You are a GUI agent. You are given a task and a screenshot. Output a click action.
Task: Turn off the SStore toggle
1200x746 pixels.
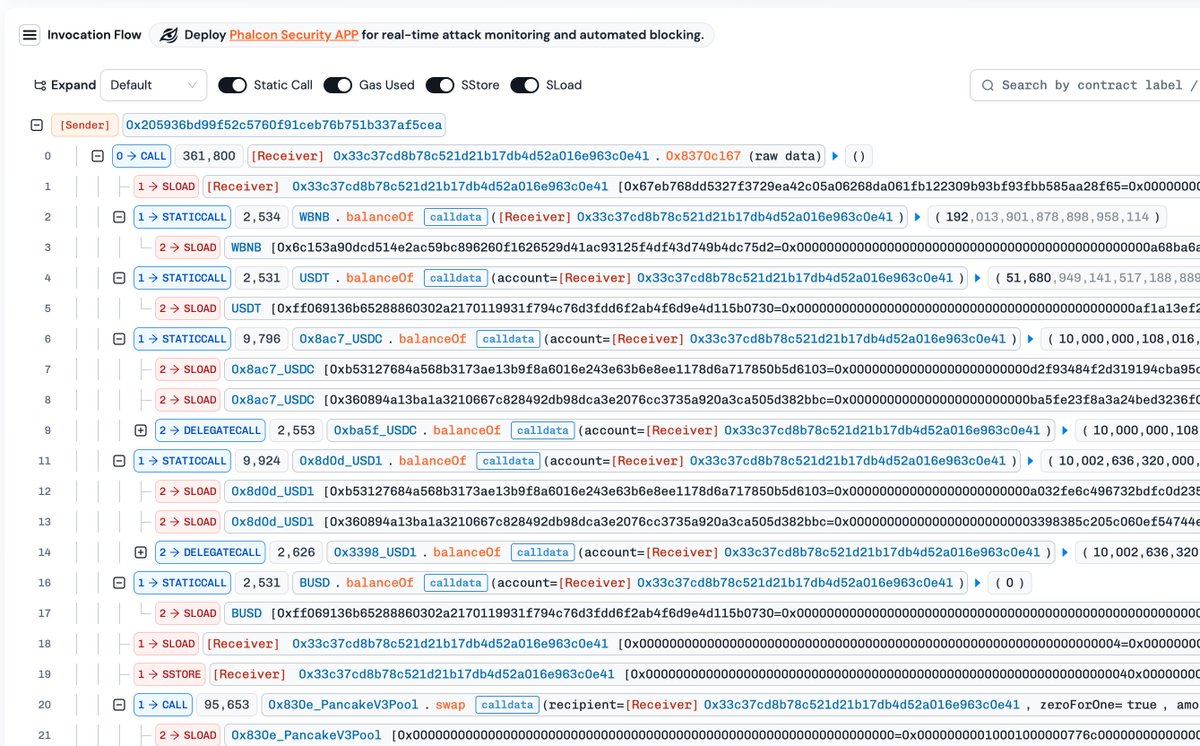click(440, 85)
